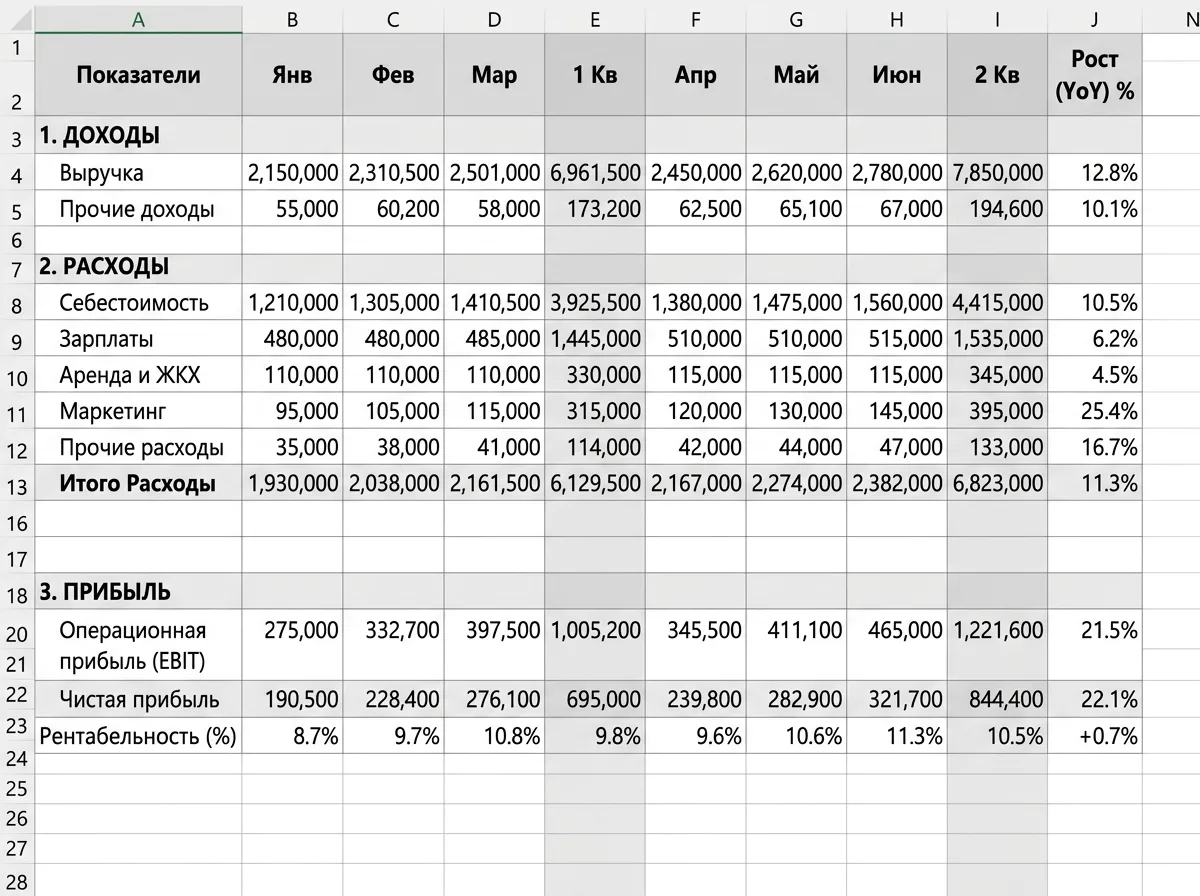Click Q2 other expenses 133,000

tap(997, 447)
